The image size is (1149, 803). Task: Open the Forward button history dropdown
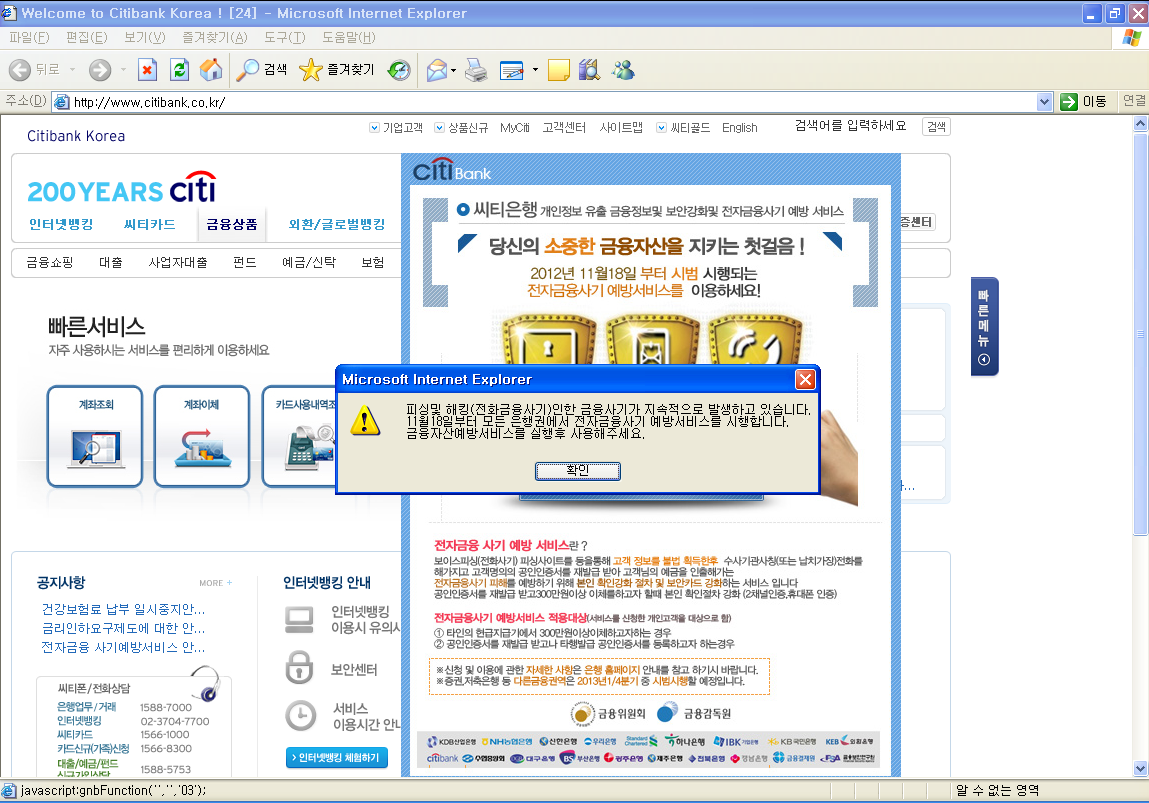pyautogui.click(x=123, y=70)
